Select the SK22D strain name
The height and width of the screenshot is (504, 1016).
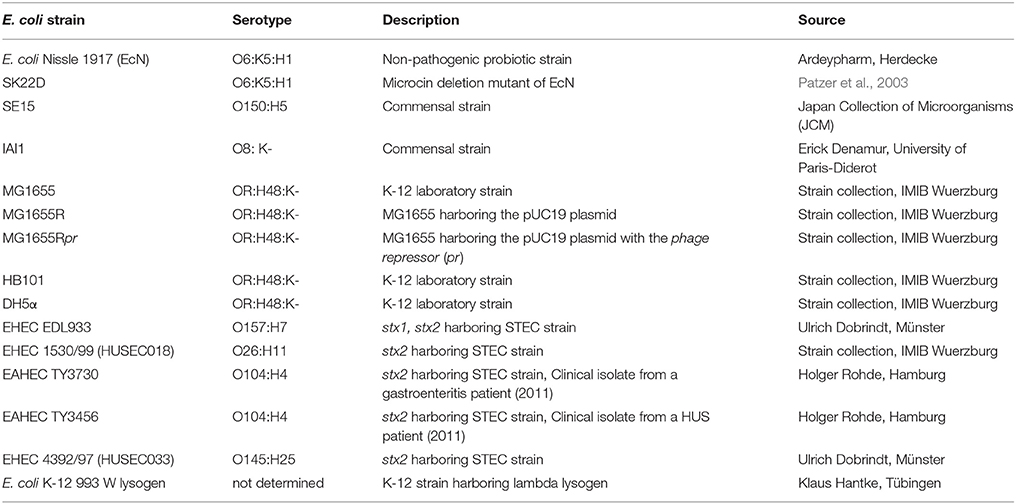(30, 82)
